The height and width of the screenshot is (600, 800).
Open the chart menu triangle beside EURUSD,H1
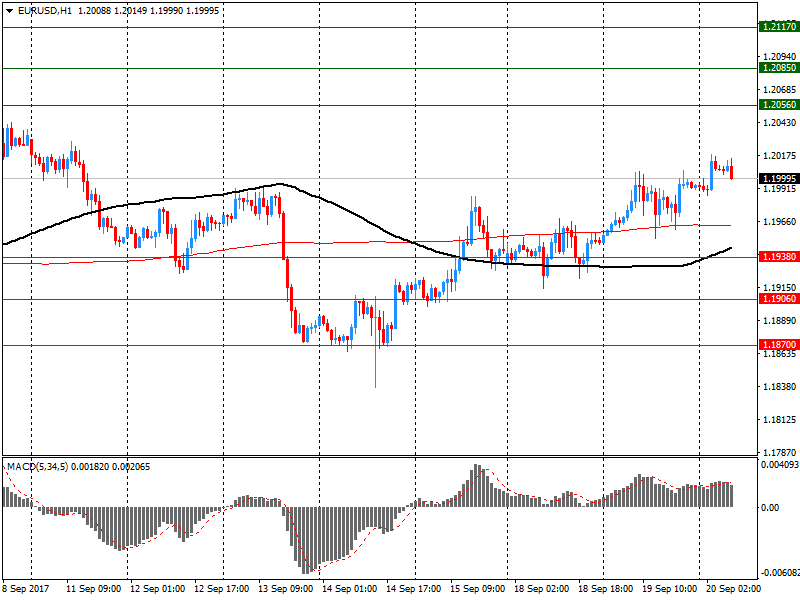click(10, 11)
